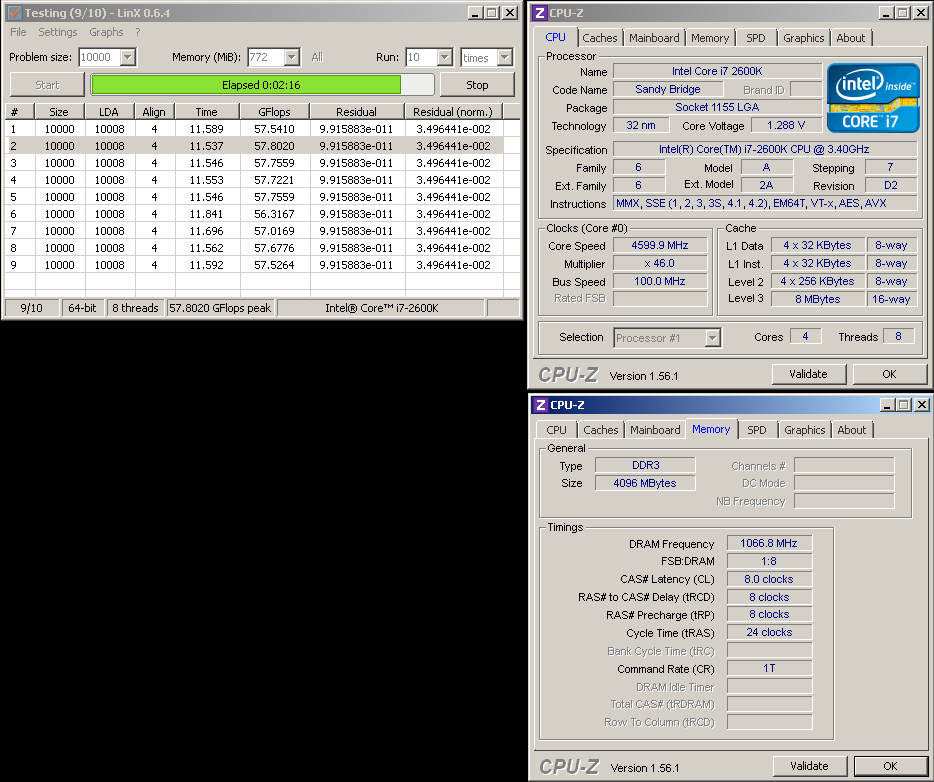Click '64-bit' in LinX status bar

tap(82, 308)
